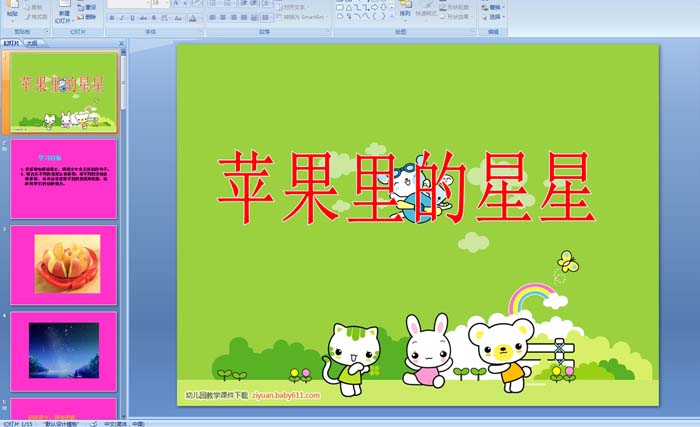Viewport: 700px width, 427px height.
Task: Click the slide title 苹果里的星星
Action: [x=406, y=187]
